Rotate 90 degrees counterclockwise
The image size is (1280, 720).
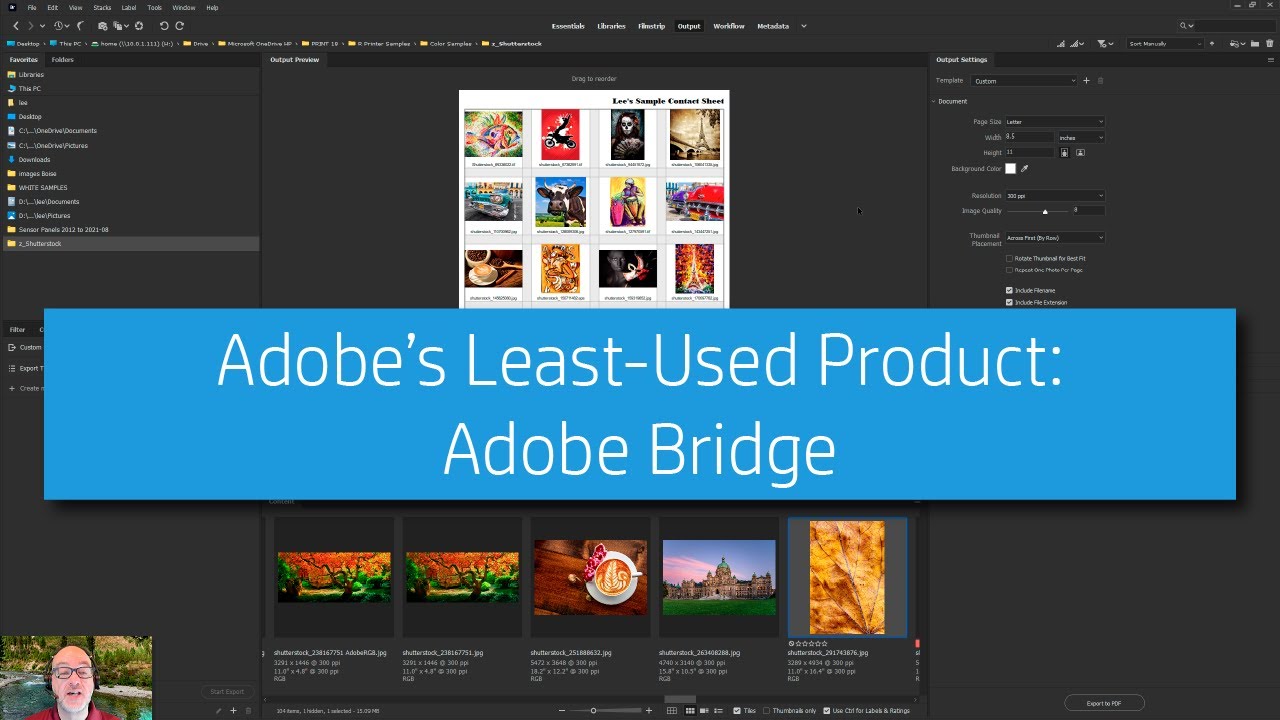pos(164,26)
